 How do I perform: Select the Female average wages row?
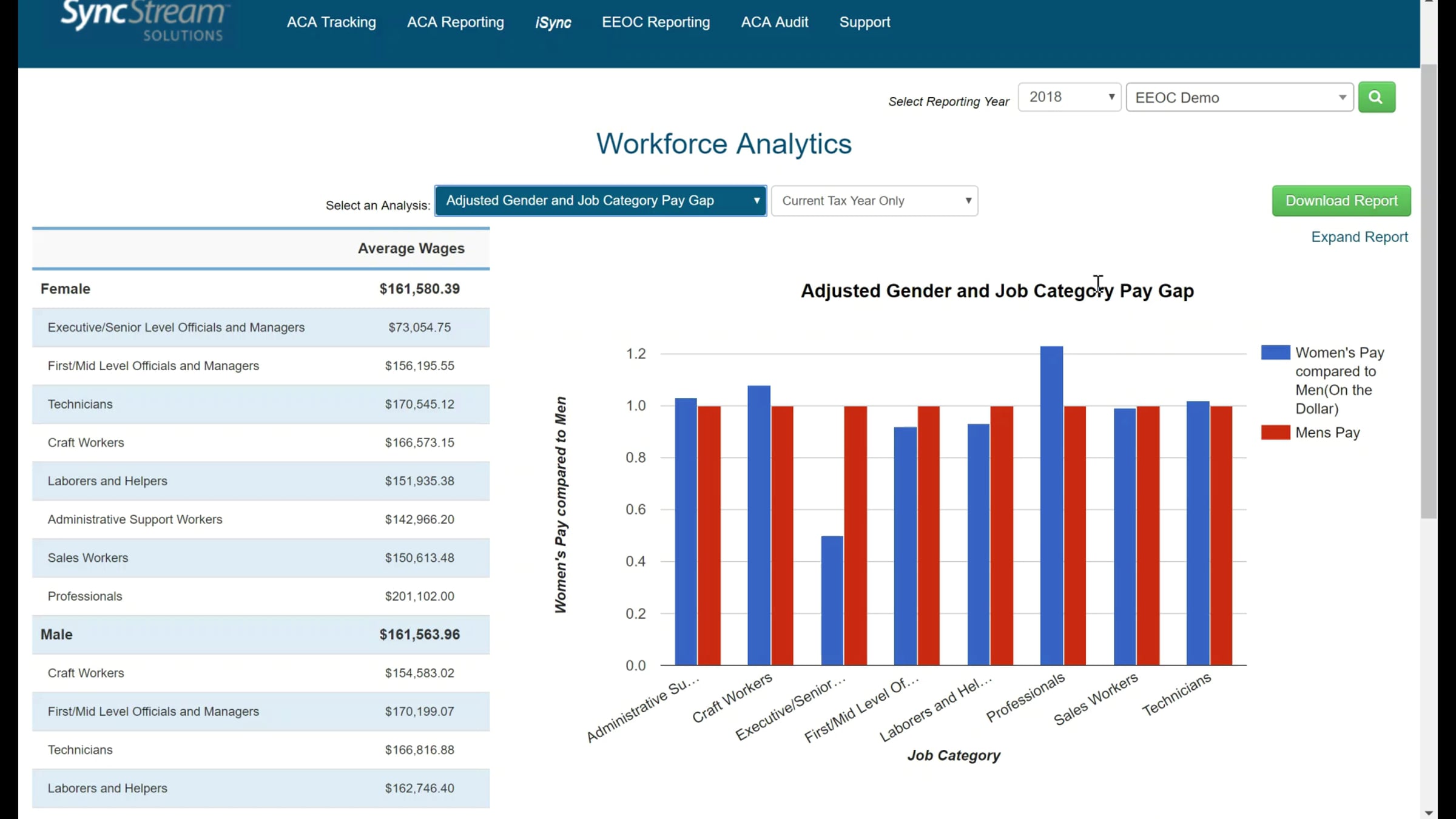pos(261,289)
